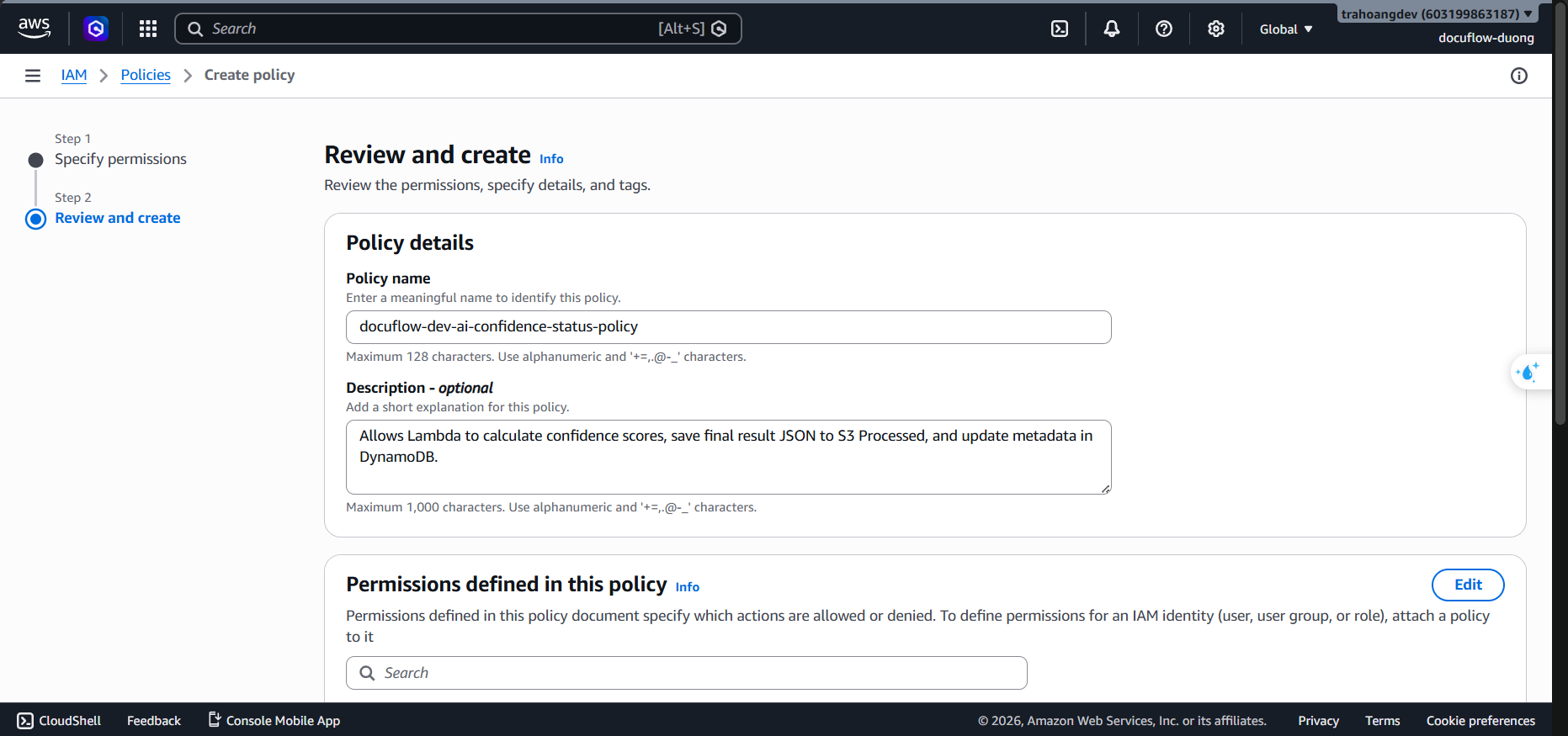Open the help question mark icon
The width and height of the screenshot is (1568, 736).
[1164, 29]
